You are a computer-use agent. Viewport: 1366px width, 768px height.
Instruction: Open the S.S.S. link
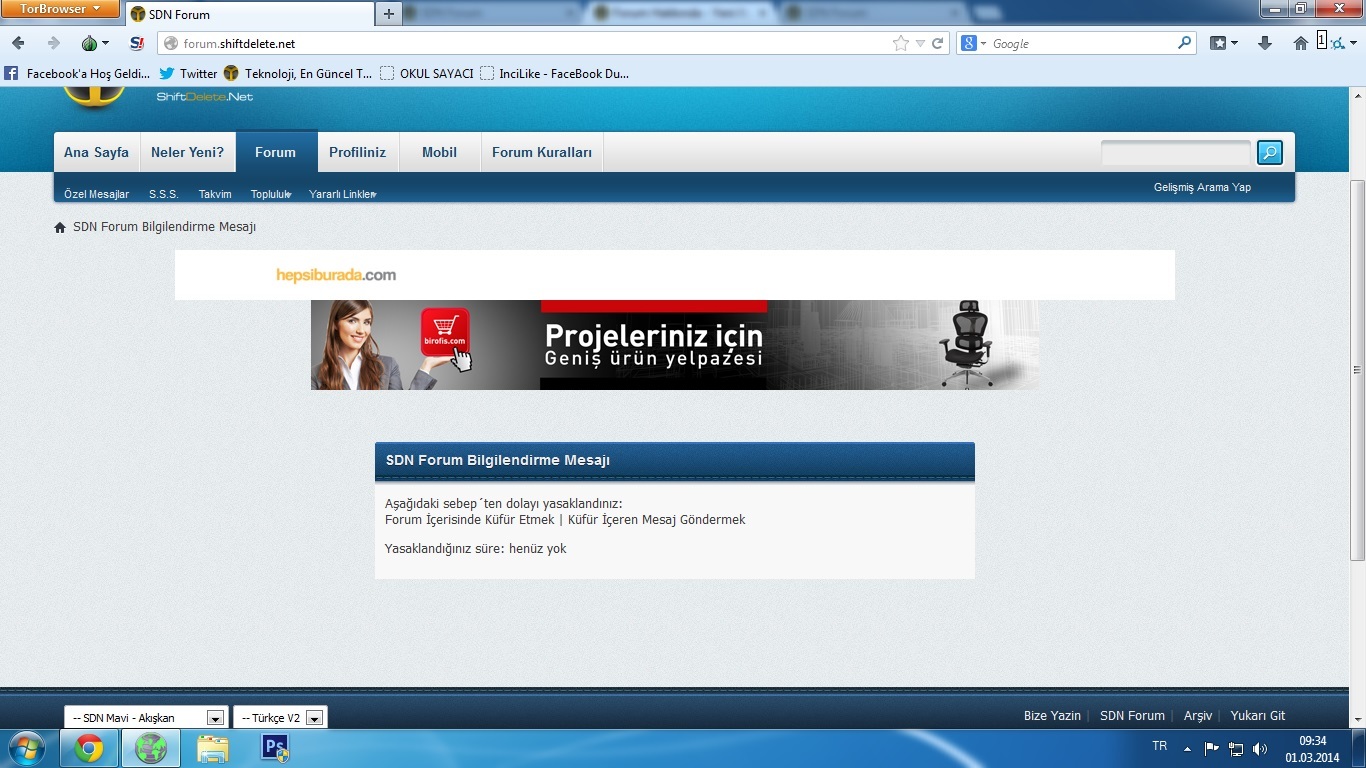tap(164, 194)
